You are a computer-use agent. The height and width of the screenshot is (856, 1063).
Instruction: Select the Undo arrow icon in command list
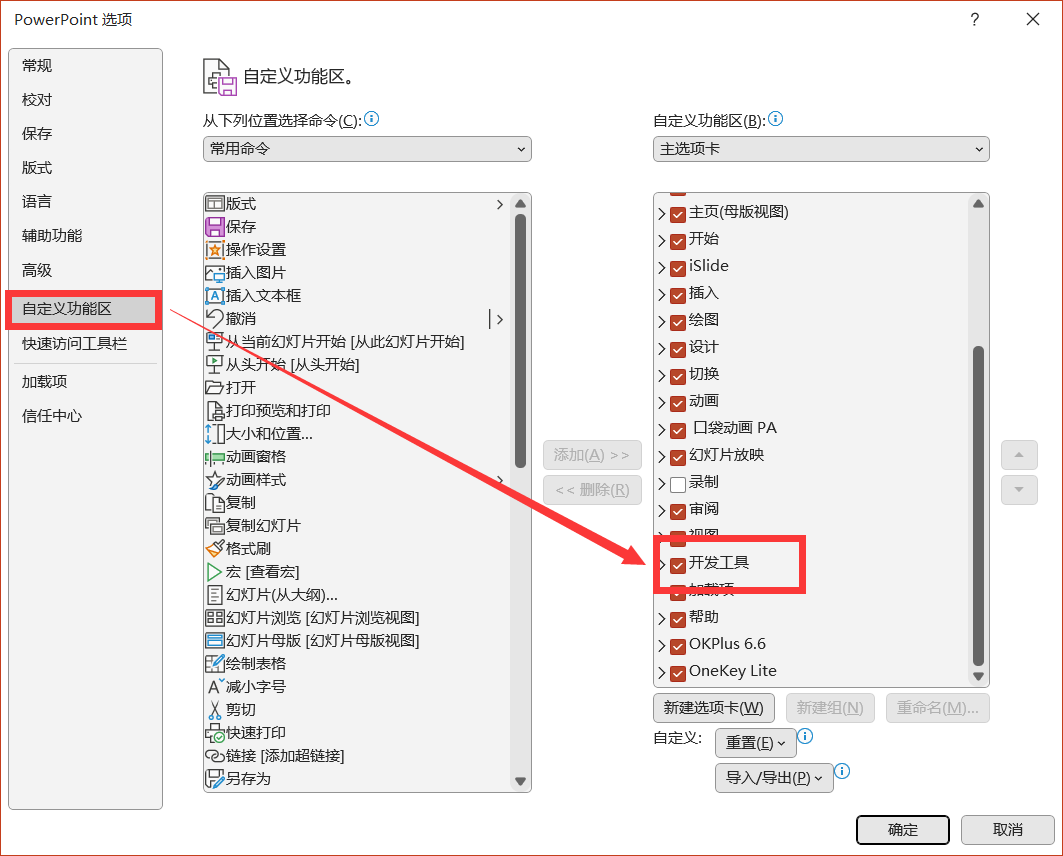tap(214, 318)
